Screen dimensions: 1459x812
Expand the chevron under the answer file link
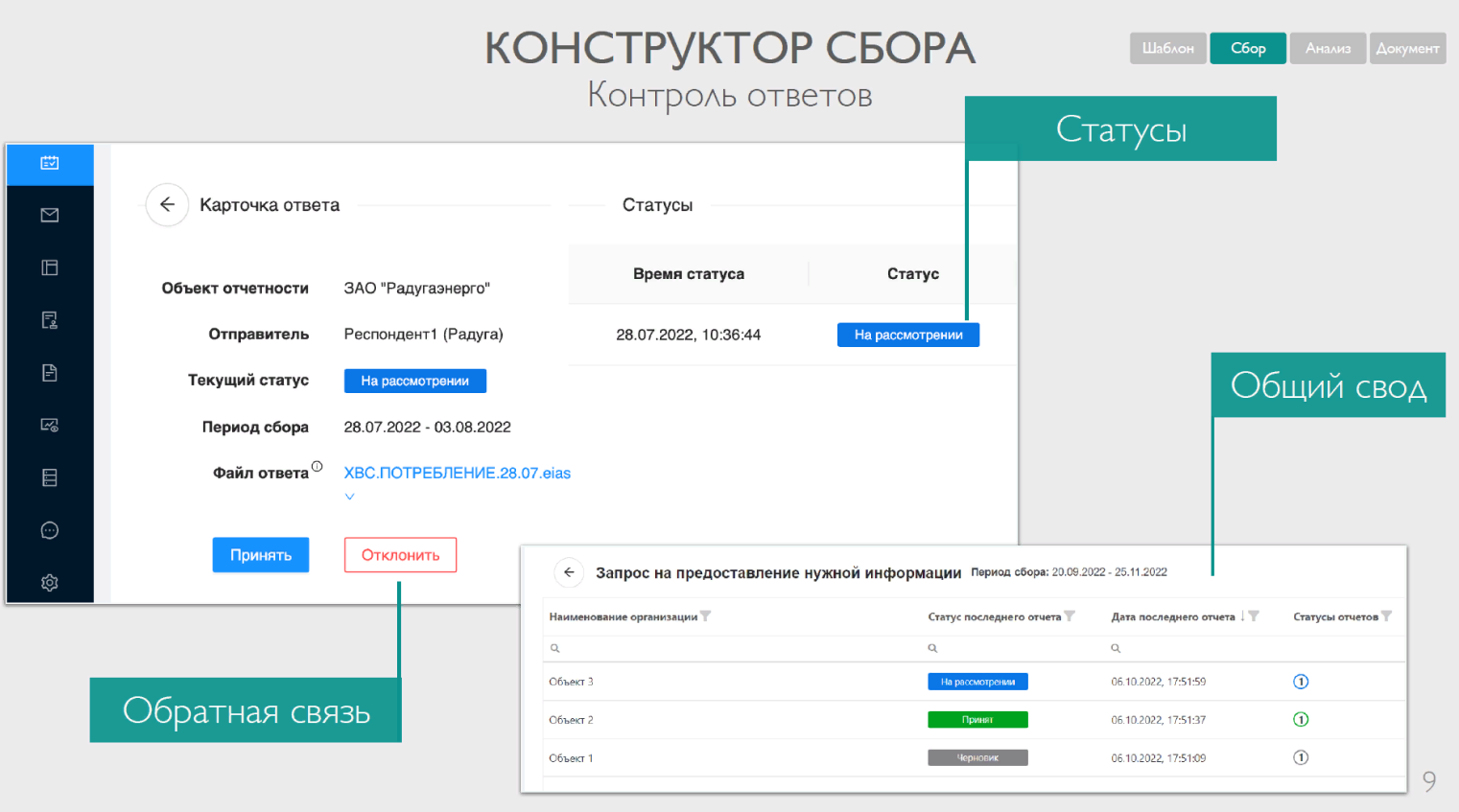[350, 497]
